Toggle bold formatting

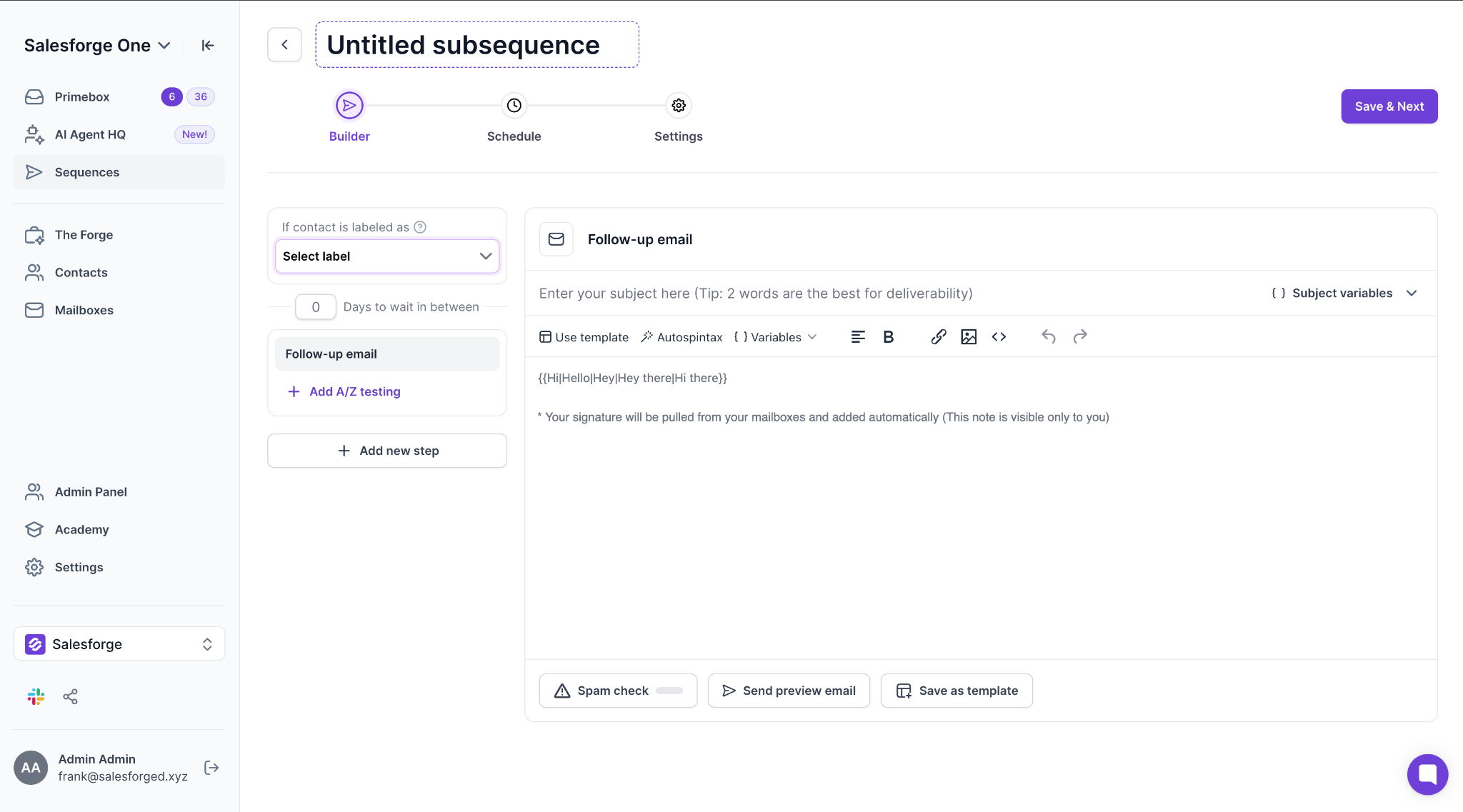(888, 337)
